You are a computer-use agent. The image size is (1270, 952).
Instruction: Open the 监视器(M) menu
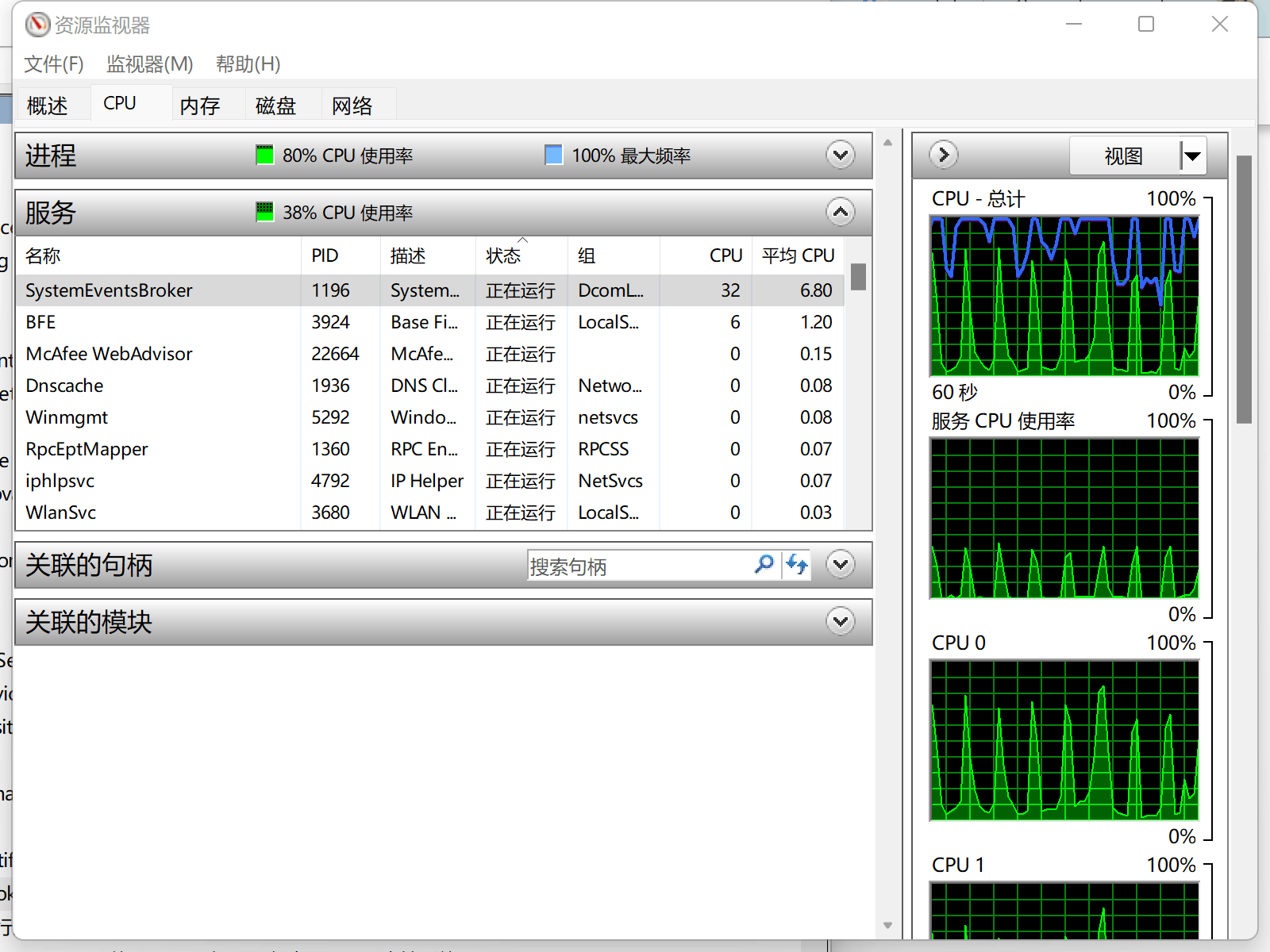(150, 63)
